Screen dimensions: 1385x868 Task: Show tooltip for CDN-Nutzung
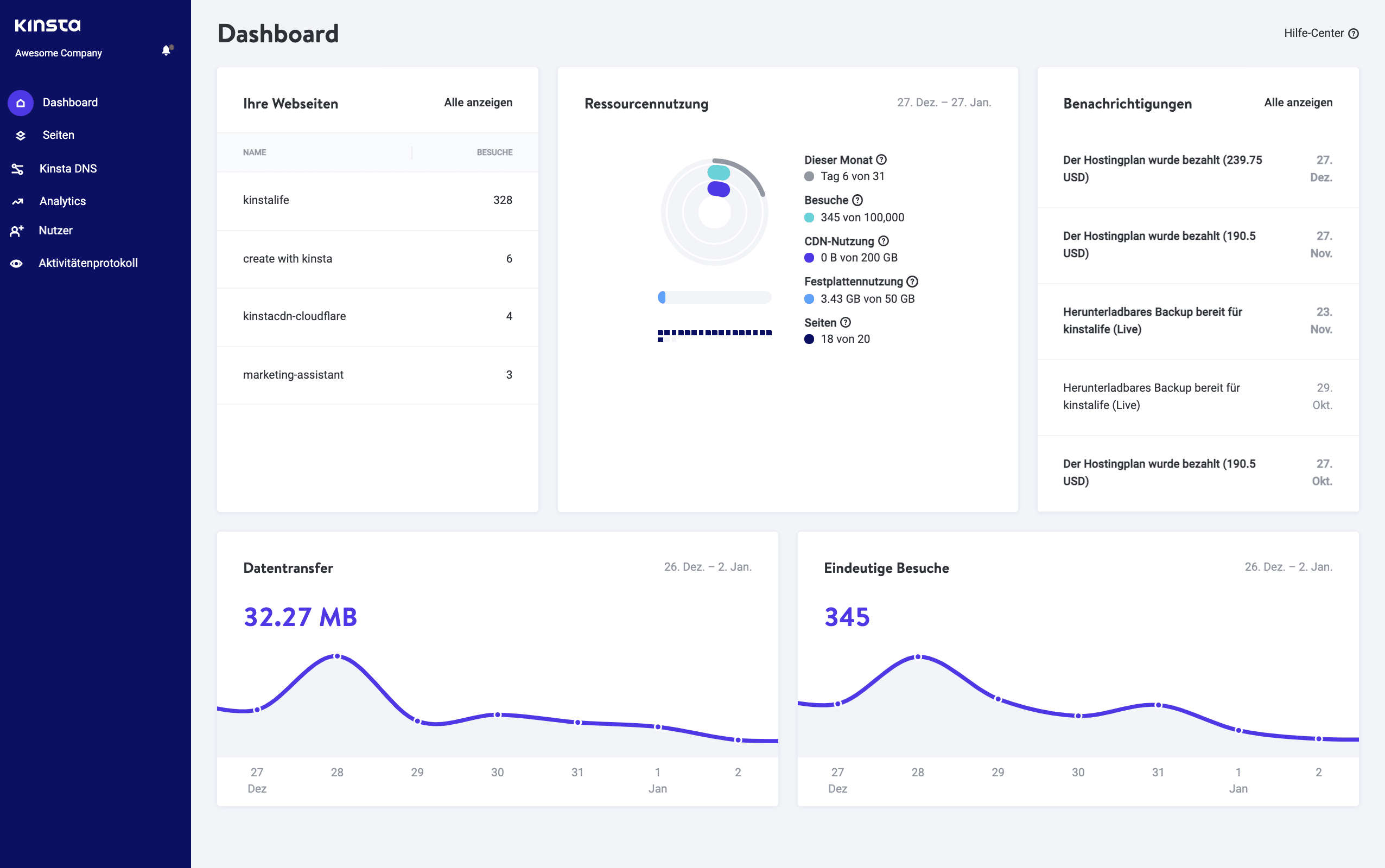click(883, 241)
